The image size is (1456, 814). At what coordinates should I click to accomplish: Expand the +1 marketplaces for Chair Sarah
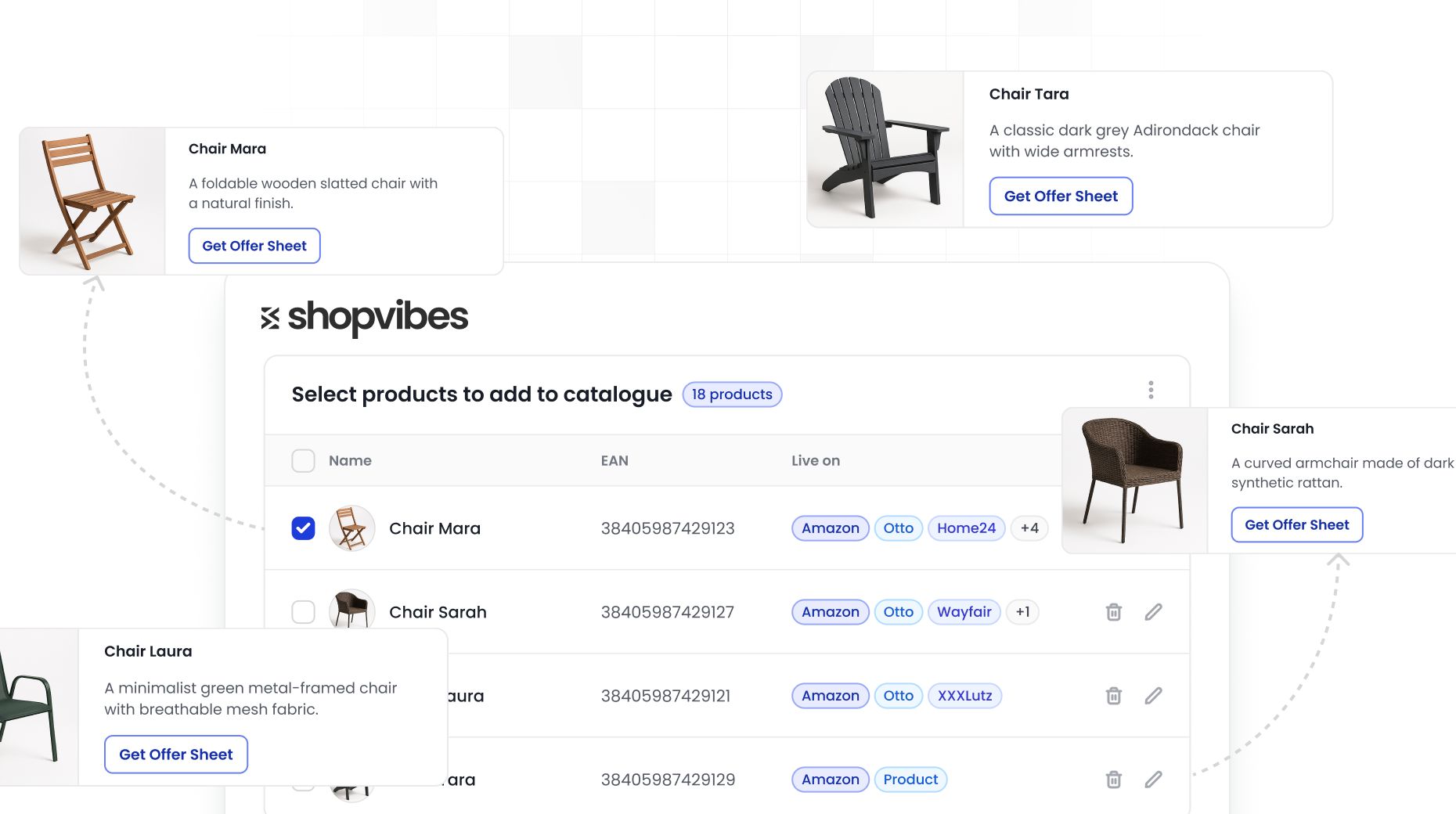[1022, 612]
